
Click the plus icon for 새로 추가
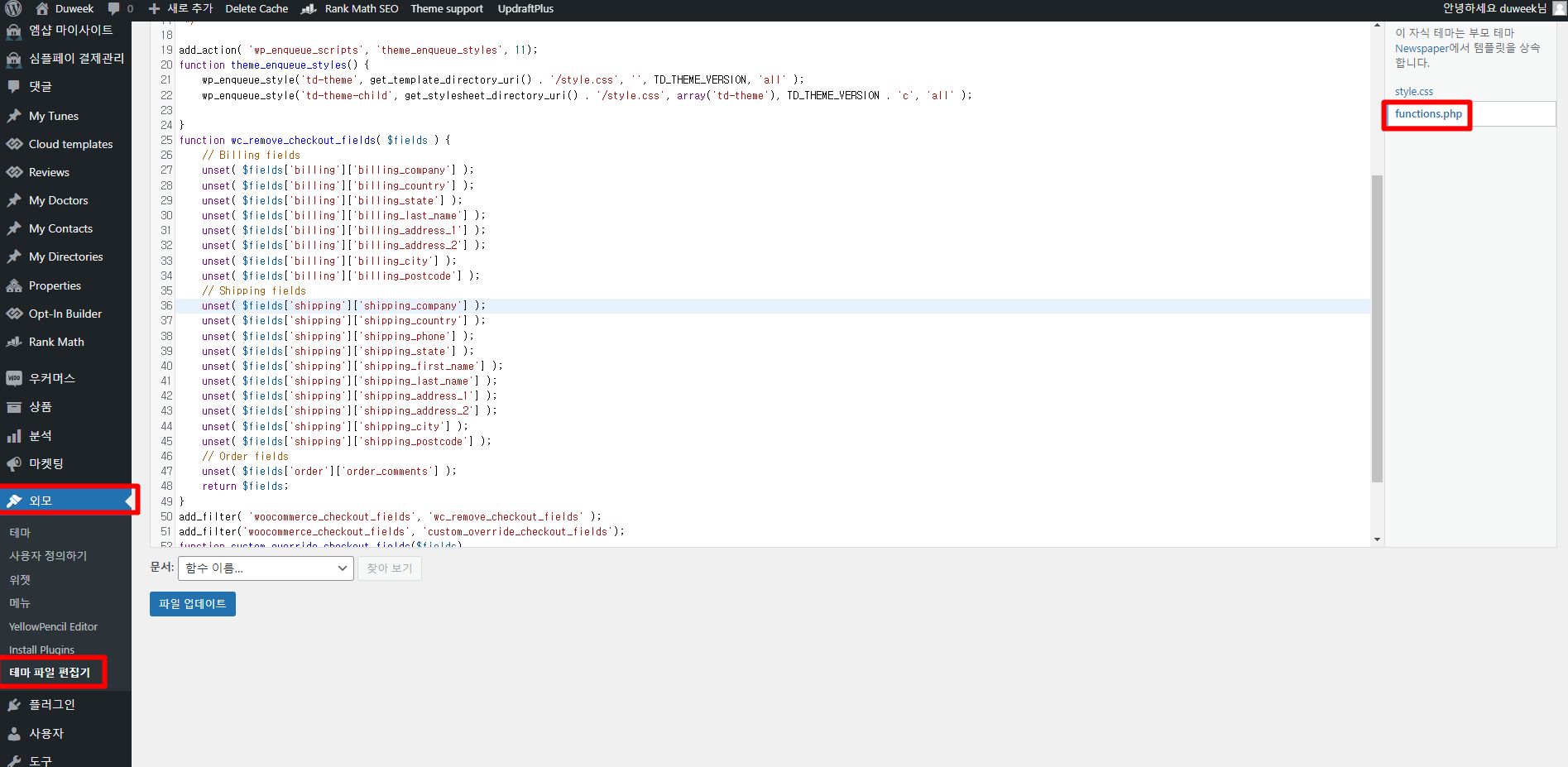tap(154, 9)
